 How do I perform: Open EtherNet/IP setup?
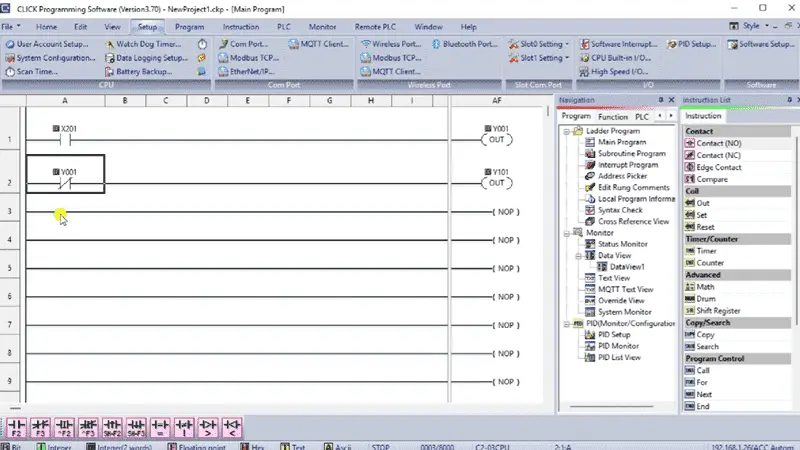click(x=246, y=72)
